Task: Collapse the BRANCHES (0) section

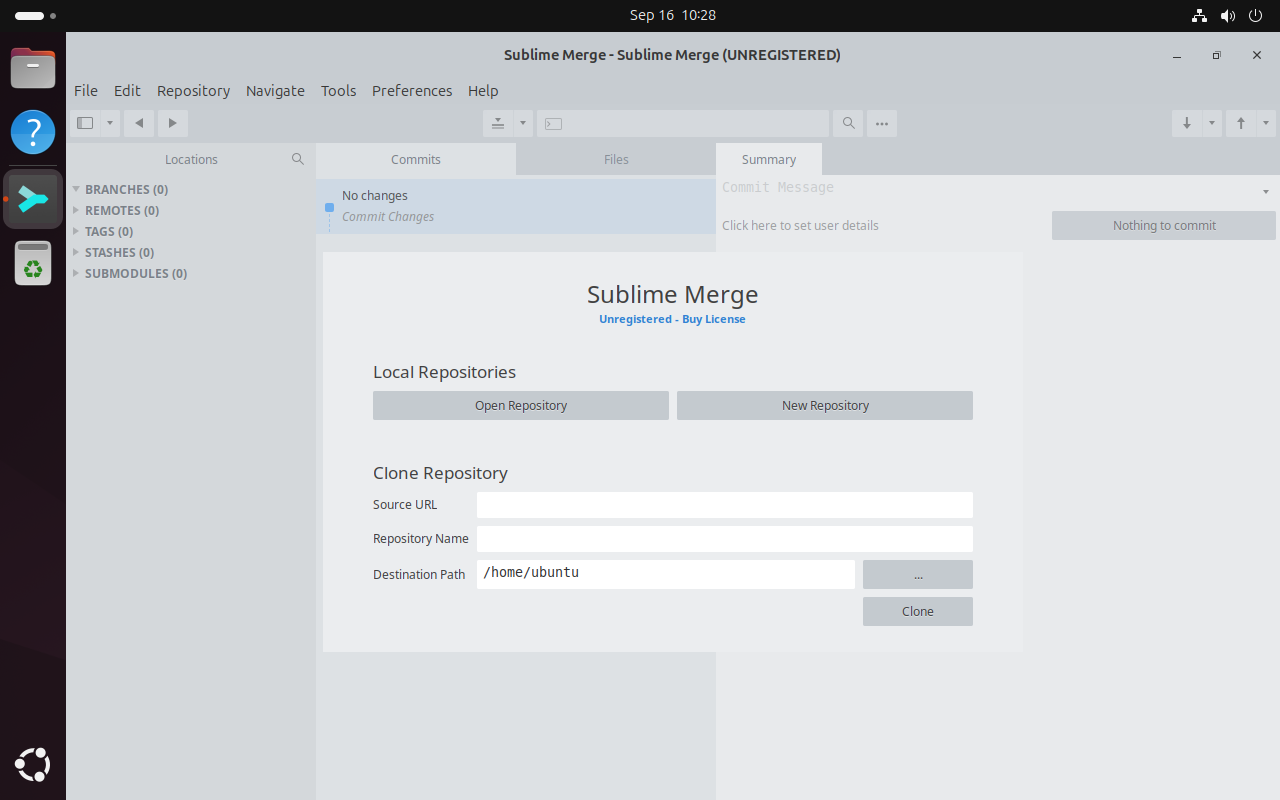Action: pyautogui.click(x=76, y=189)
